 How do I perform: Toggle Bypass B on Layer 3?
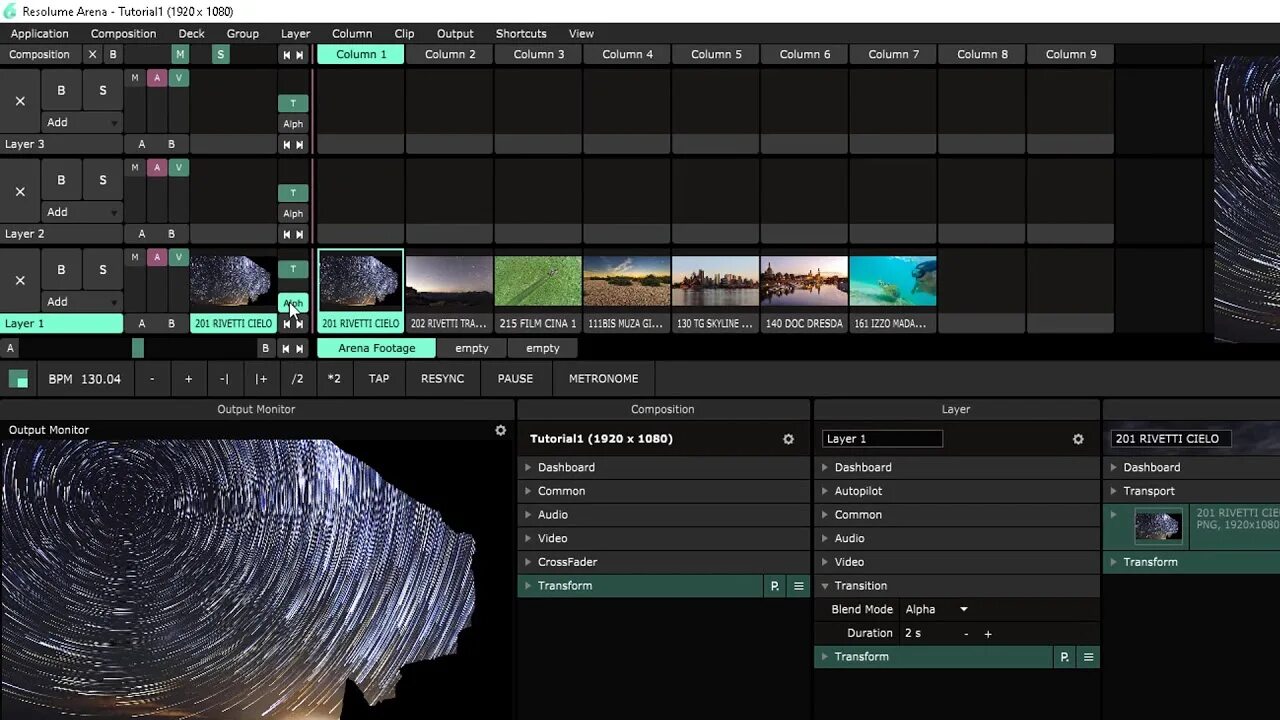tap(61, 90)
